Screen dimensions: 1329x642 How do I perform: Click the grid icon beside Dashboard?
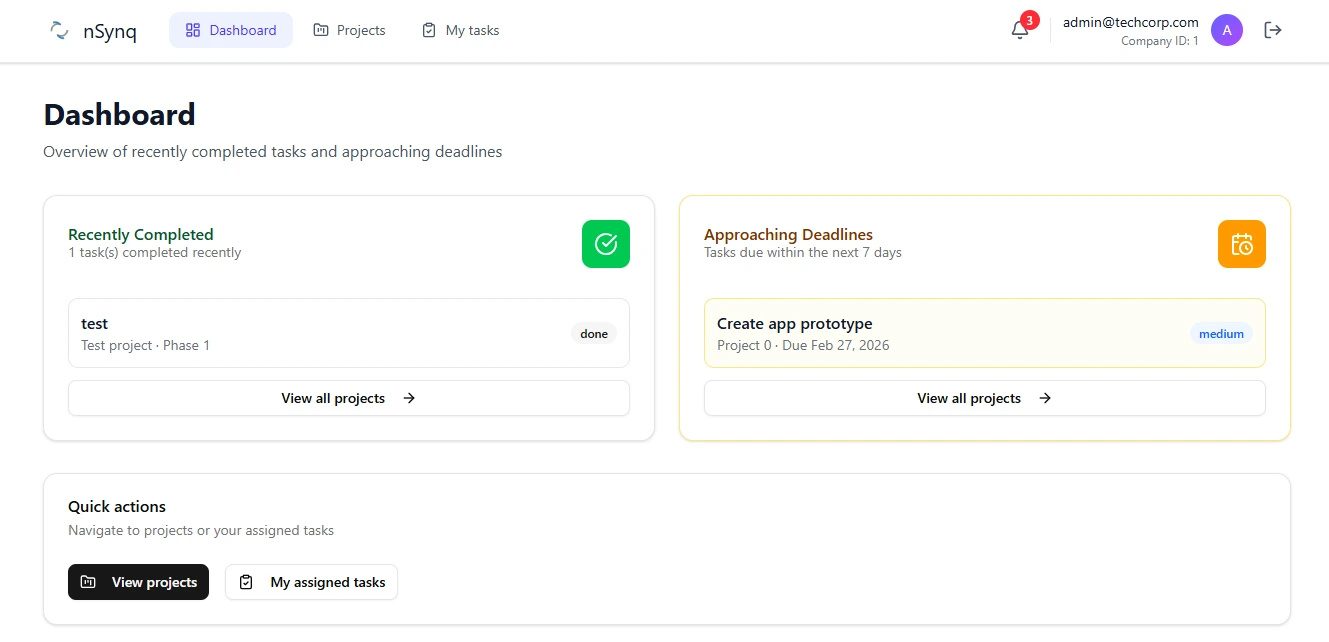tap(191, 30)
